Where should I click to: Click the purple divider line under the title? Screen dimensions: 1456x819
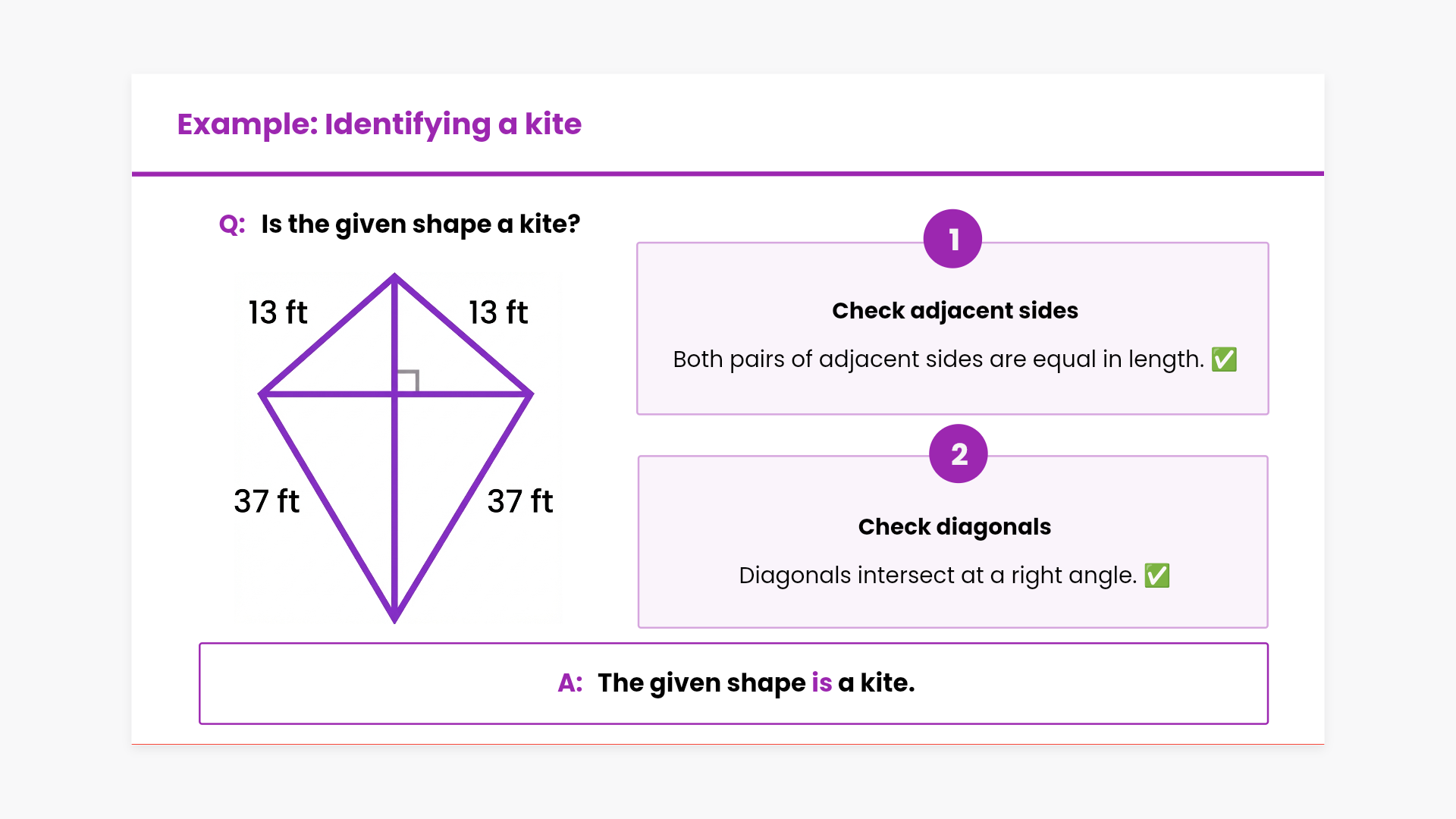[x=728, y=174]
